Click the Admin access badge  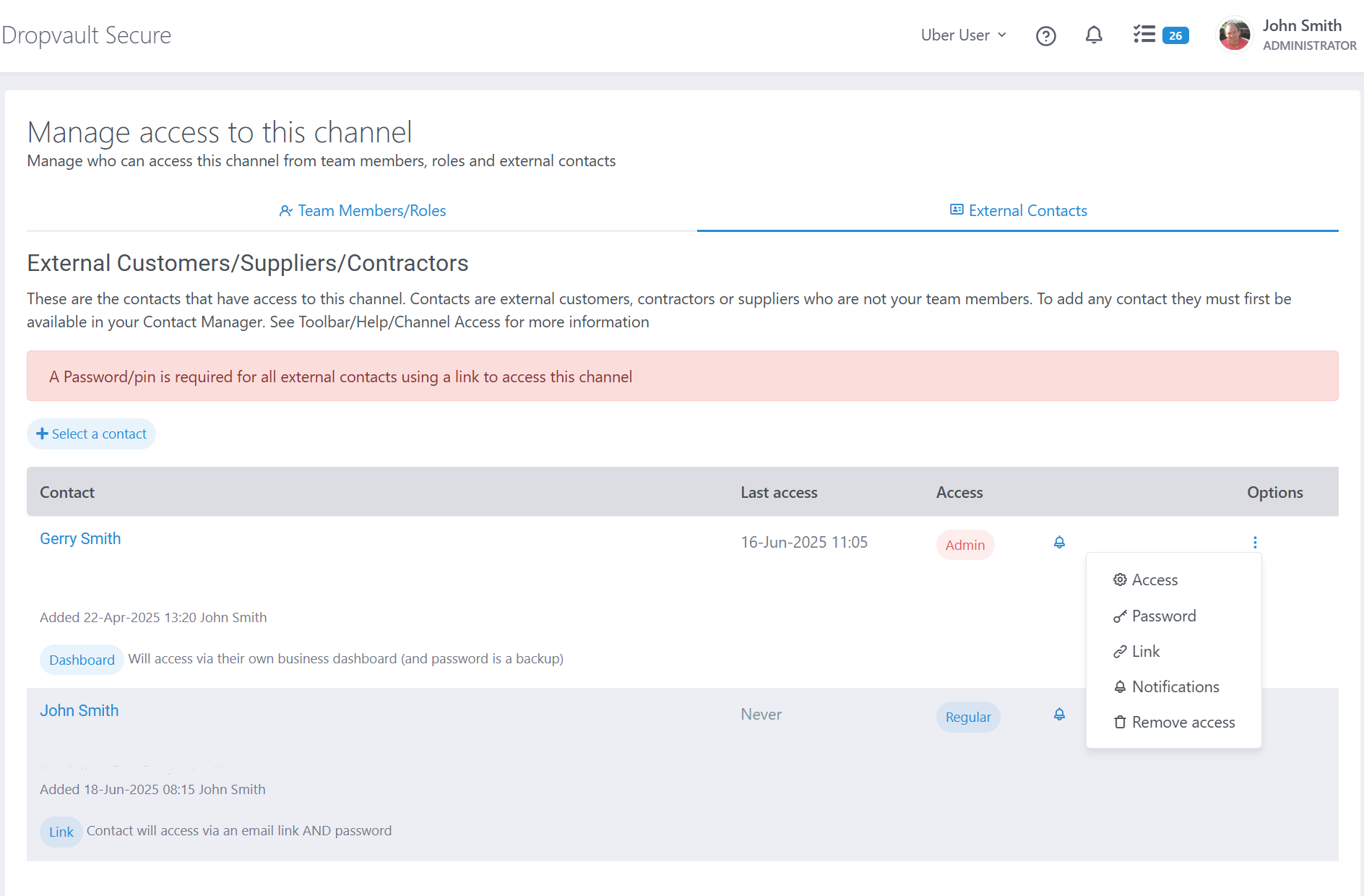click(x=964, y=546)
